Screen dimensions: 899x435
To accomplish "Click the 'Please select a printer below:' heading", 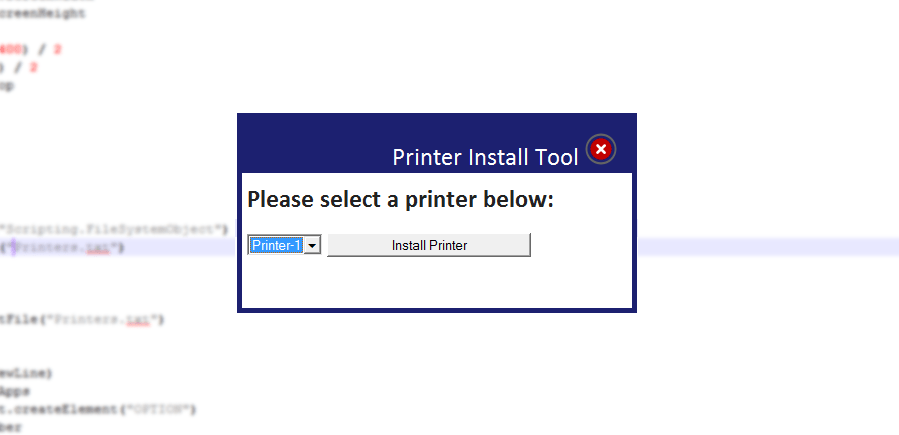I will click(x=400, y=199).
